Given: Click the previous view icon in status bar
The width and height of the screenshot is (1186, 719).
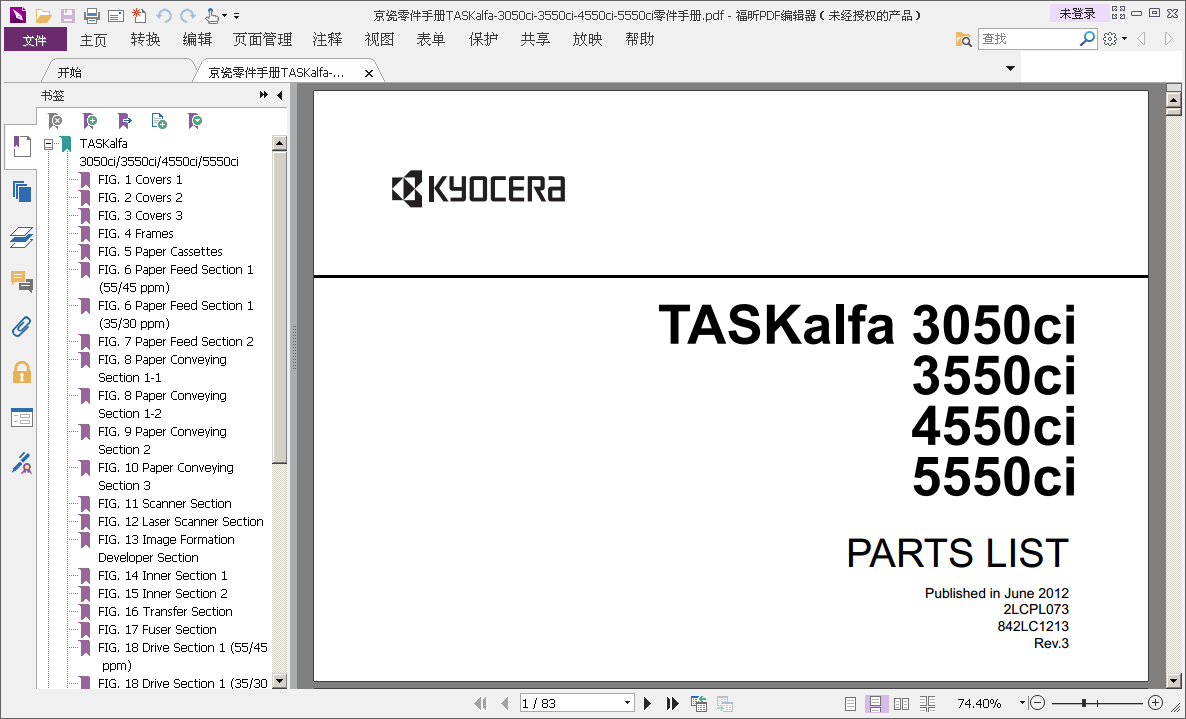Looking at the screenshot, I should click(699, 703).
